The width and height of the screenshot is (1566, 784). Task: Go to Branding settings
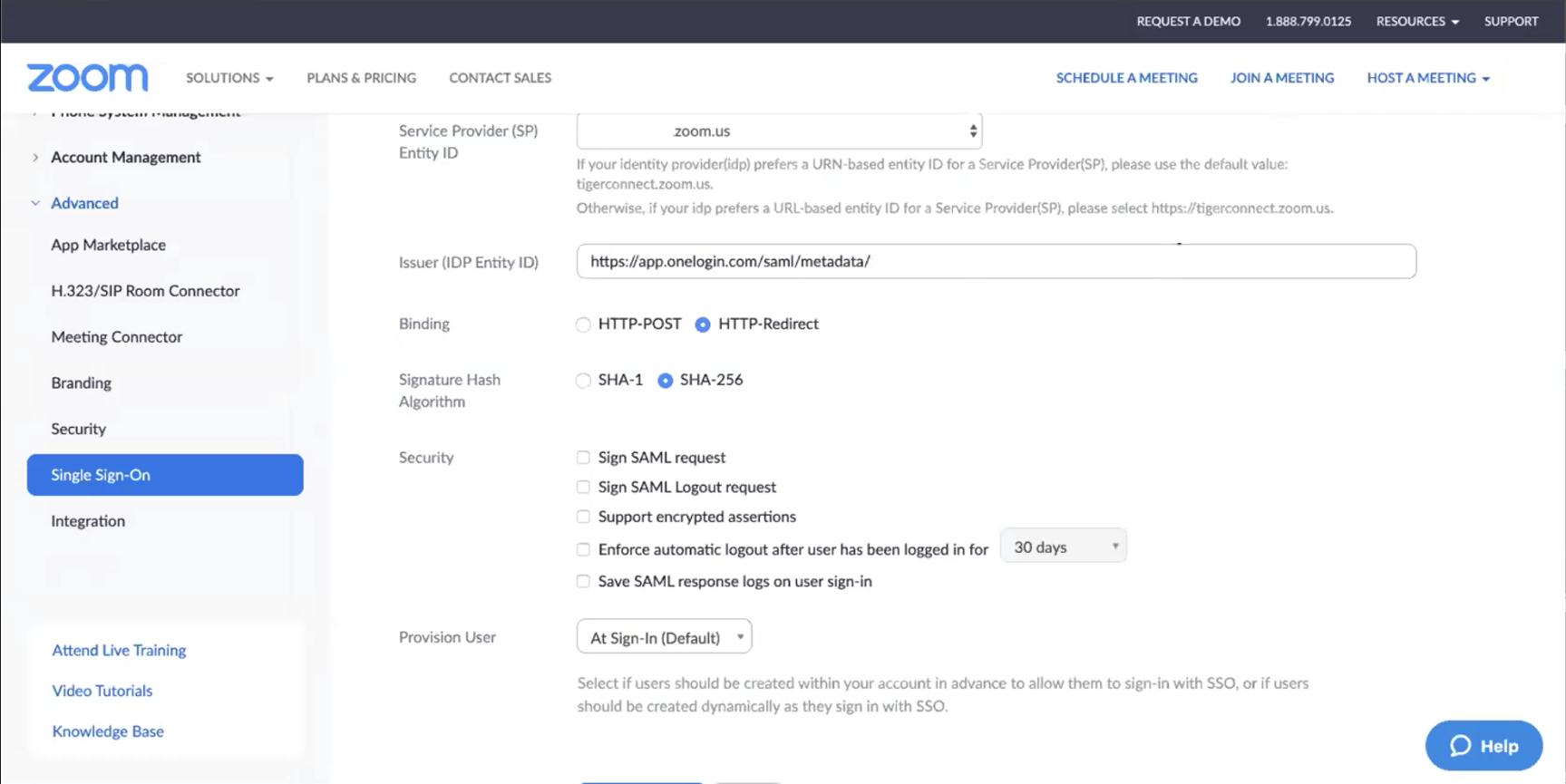pos(81,383)
